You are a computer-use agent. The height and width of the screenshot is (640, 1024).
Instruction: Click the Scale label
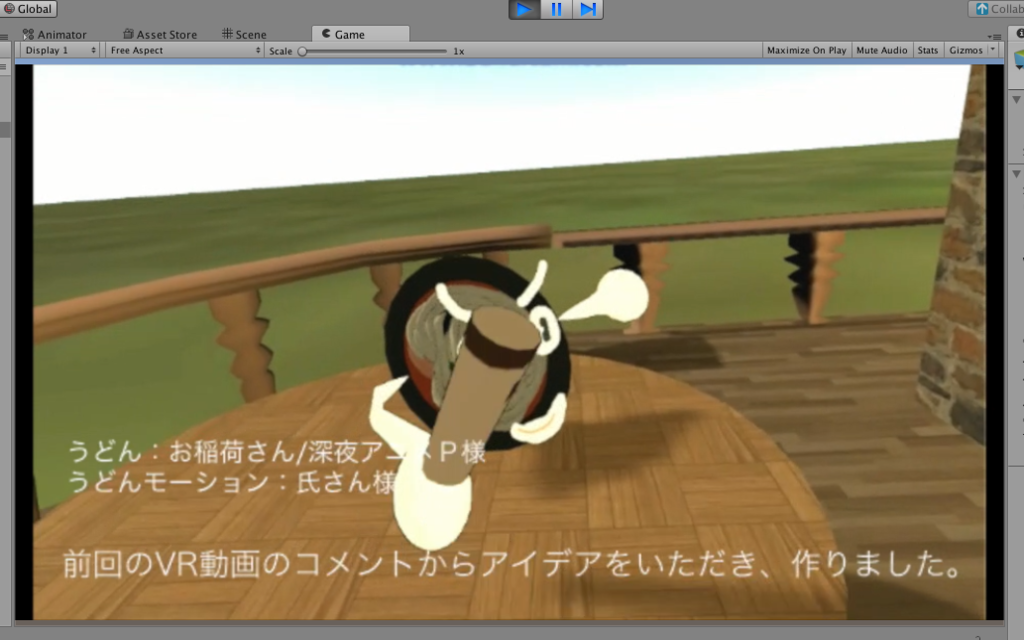(280, 51)
